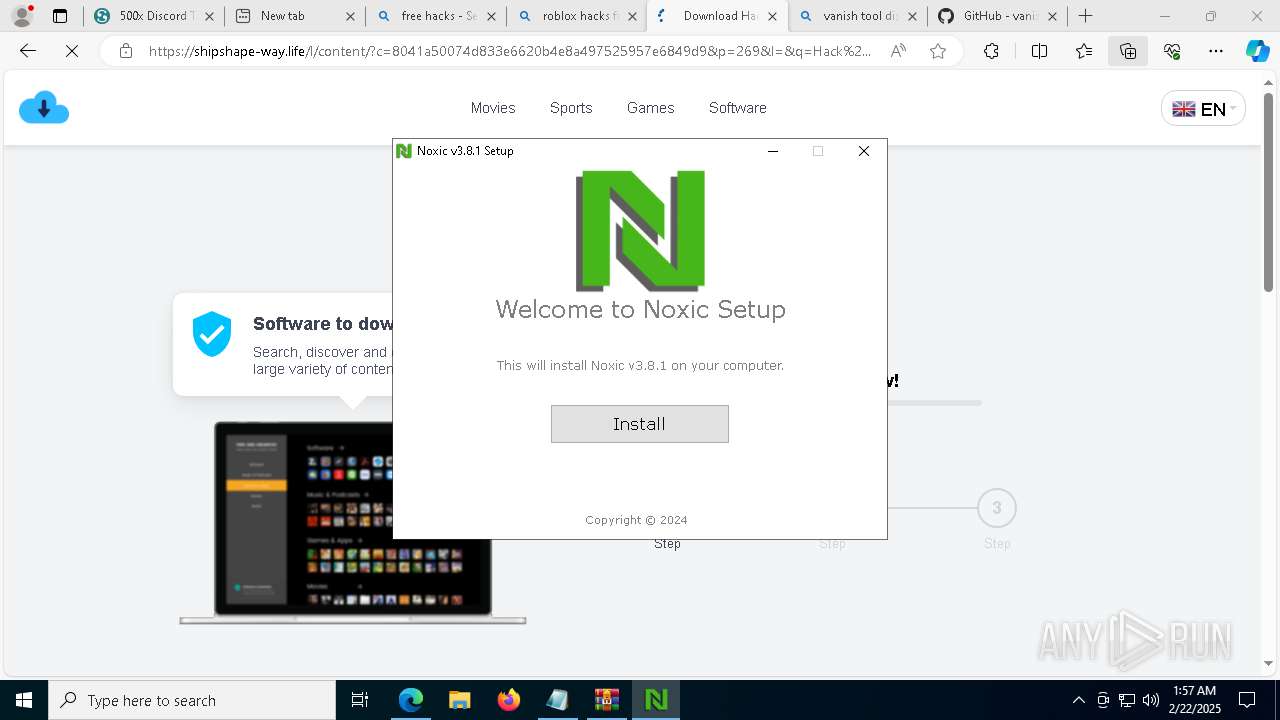The image size is (1280, 720).
Task: Click the Welcome to Noxic Setup heading
Action: click(640, 309)
